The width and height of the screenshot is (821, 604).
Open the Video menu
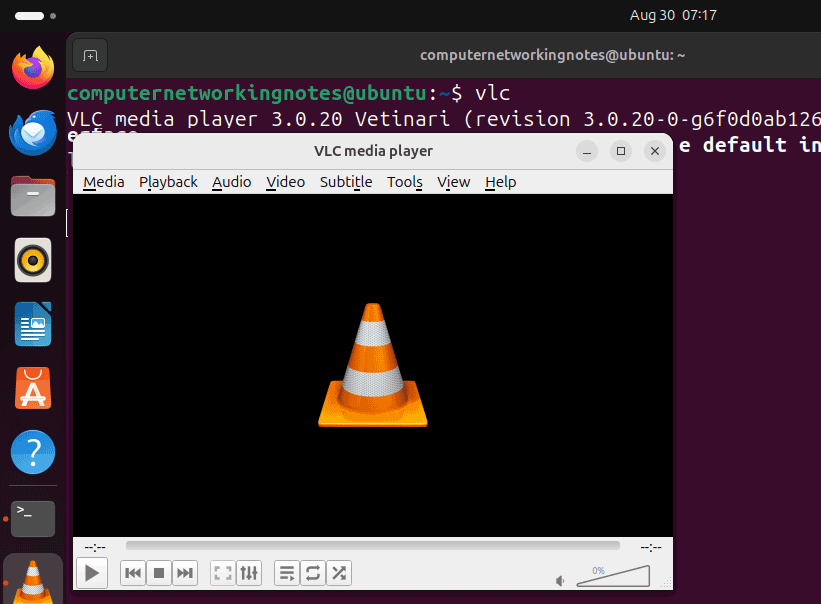[x=285, y=182]
